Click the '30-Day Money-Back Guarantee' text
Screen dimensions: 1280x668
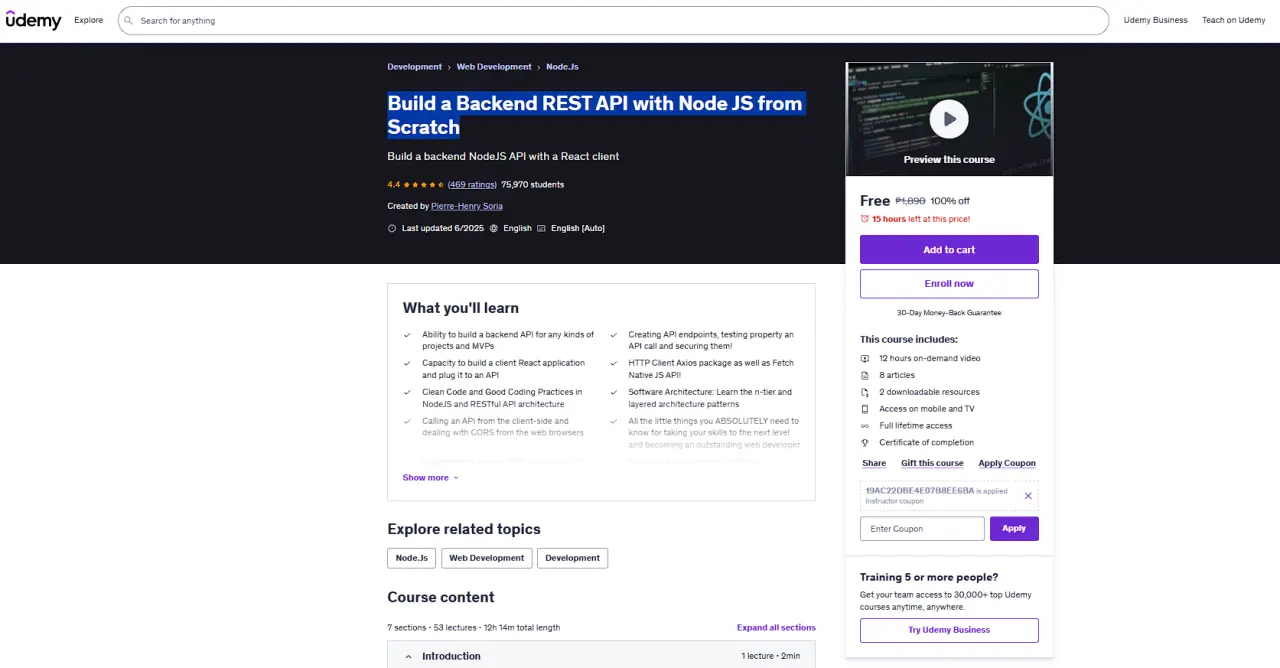949,313
